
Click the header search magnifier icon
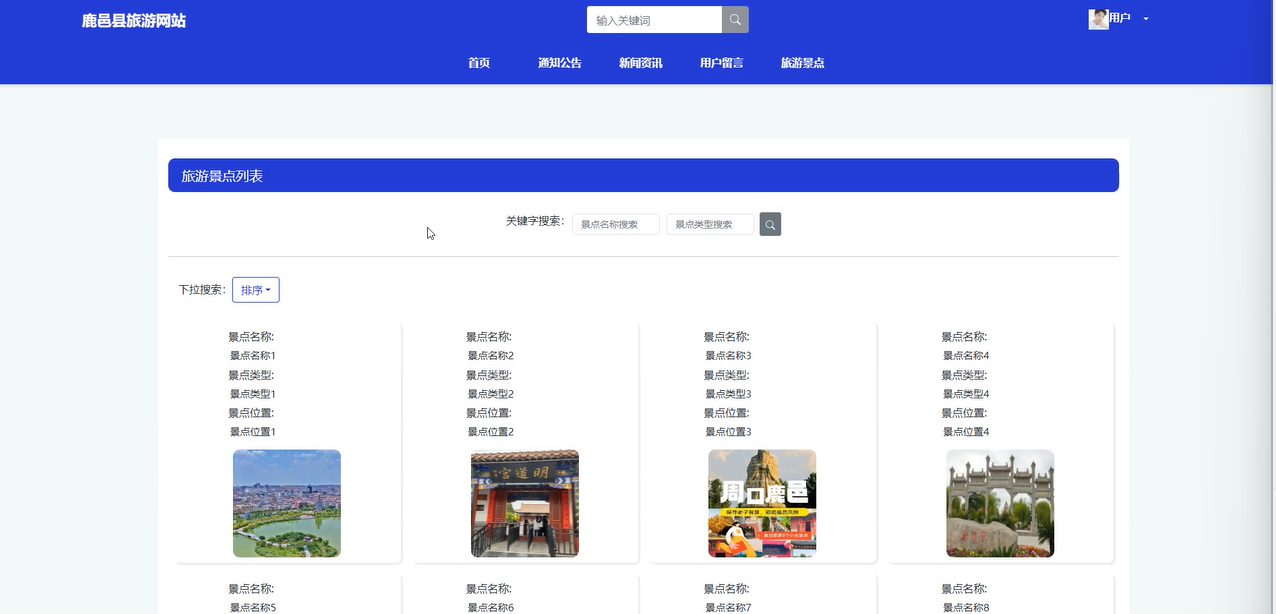pos(735,20)
